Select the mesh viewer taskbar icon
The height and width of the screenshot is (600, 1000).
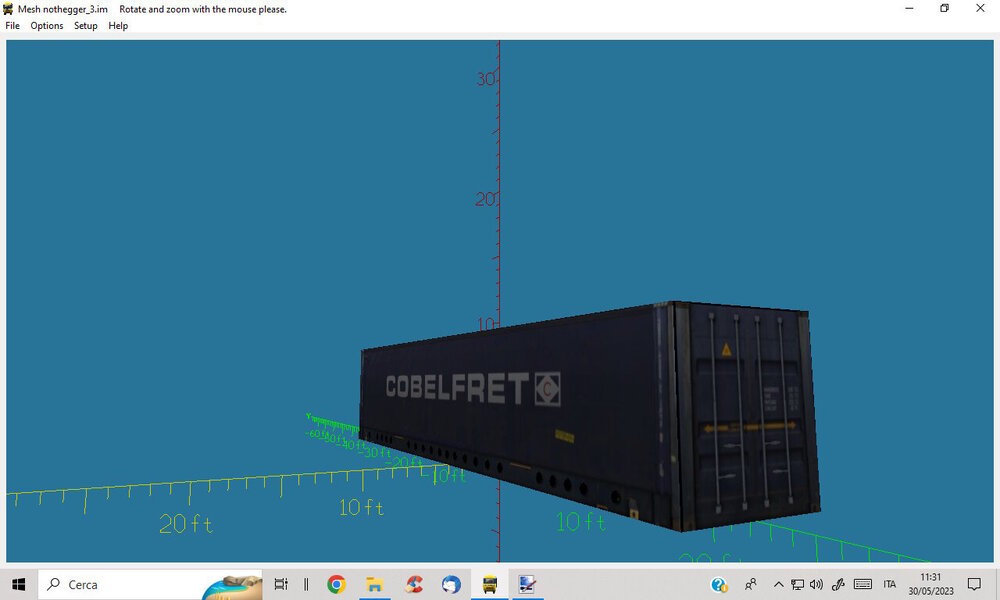coord(527,584)
